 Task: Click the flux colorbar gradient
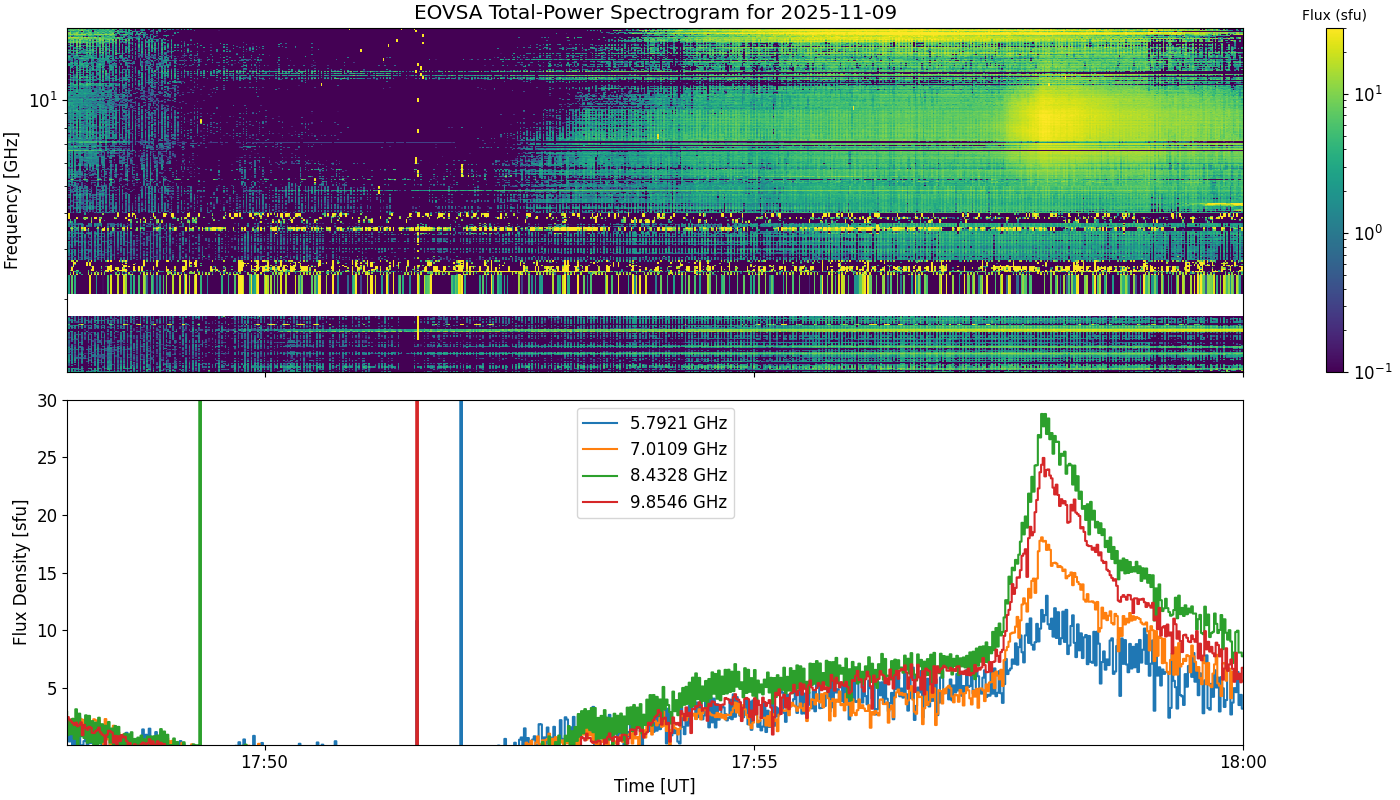pos(1335,200)
